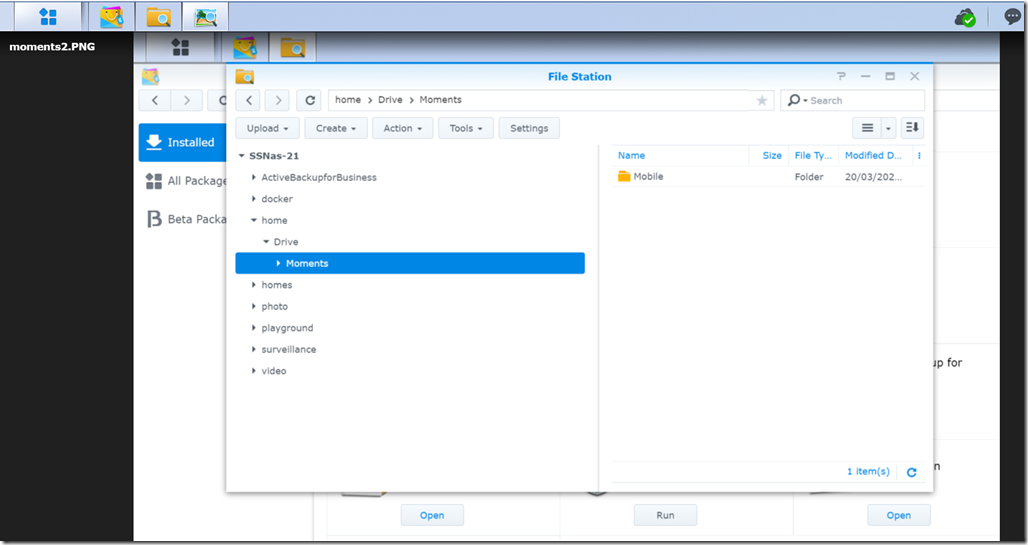Open File Station help question mark

click(x=841, y=76)
